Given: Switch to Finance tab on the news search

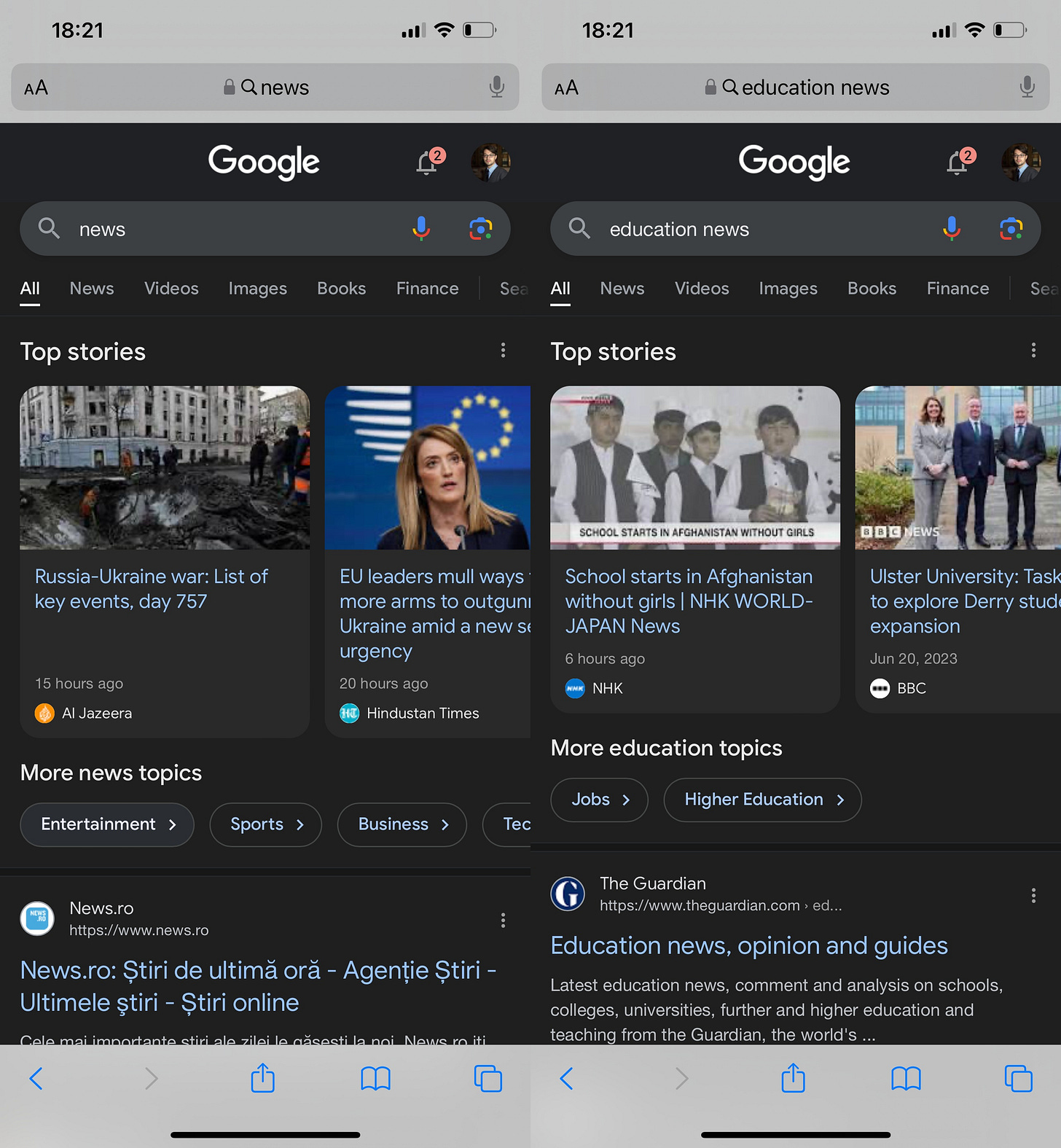Looking at the screenshot, I should pos(428,289).
